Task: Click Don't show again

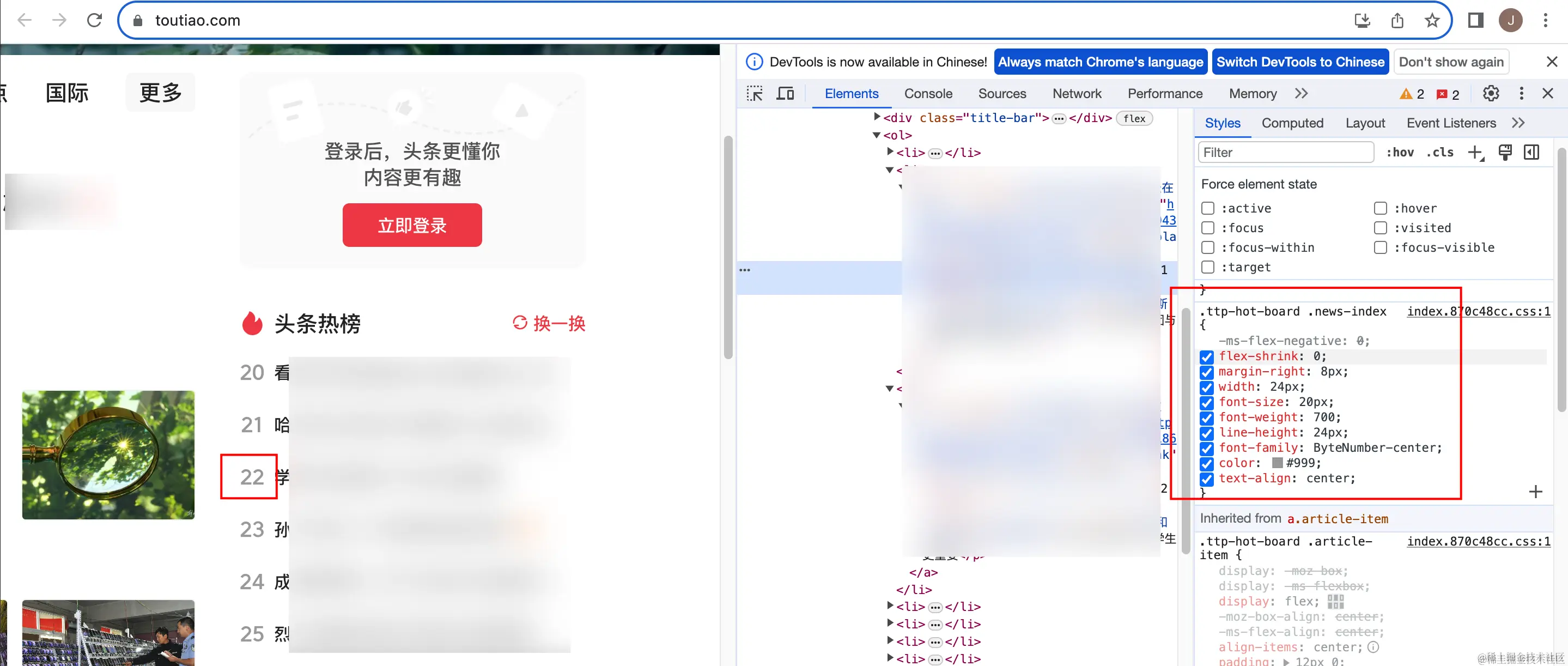Action: coord(1450,62)
